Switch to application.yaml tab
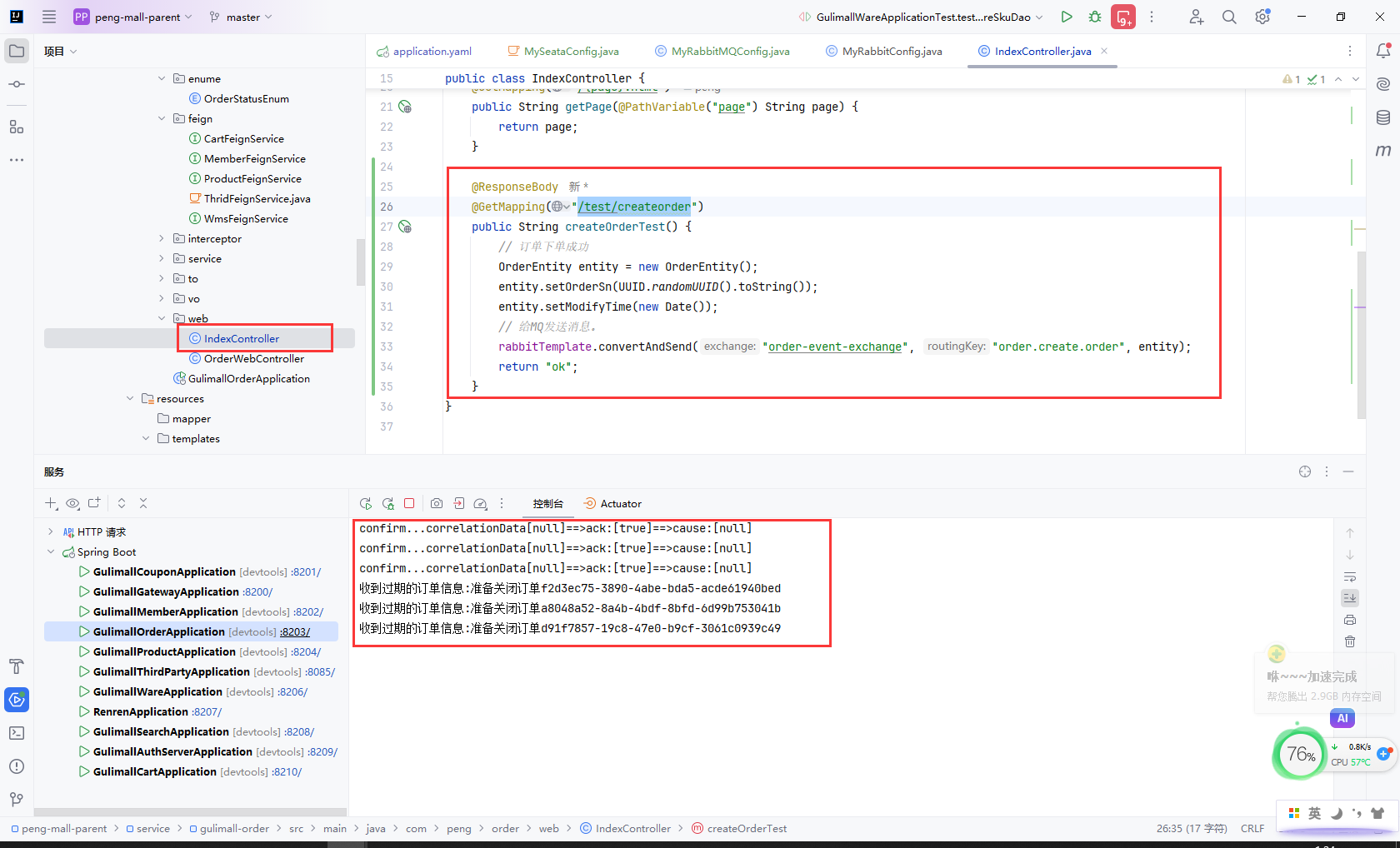1400x848 pixels. click(424, 51)
